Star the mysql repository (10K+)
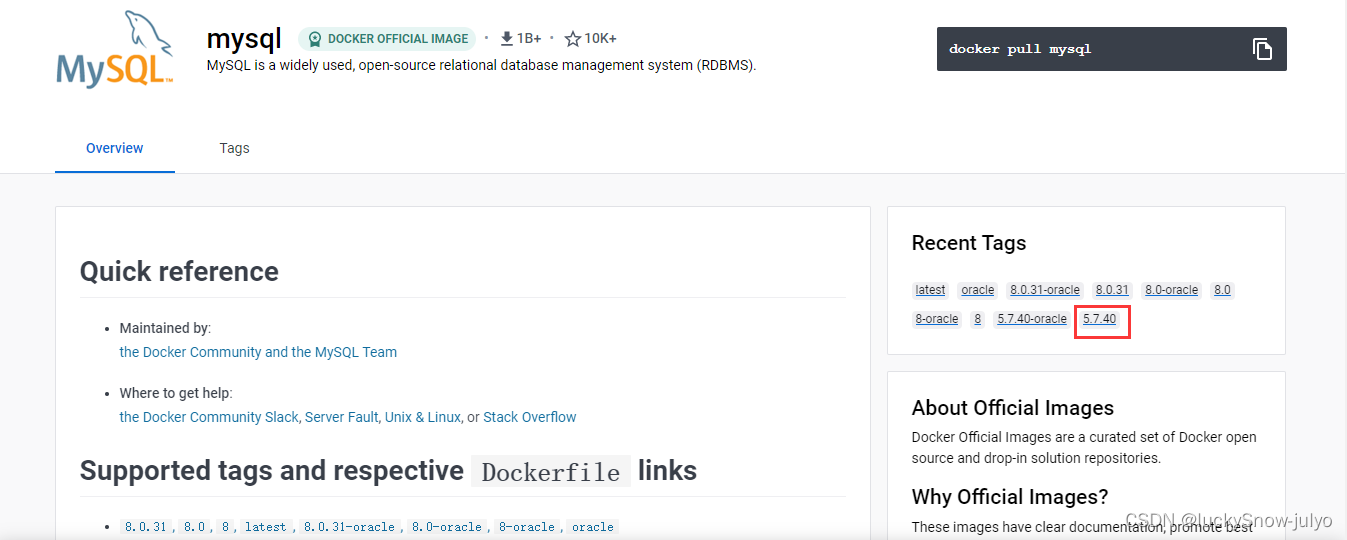 [573, 39]
